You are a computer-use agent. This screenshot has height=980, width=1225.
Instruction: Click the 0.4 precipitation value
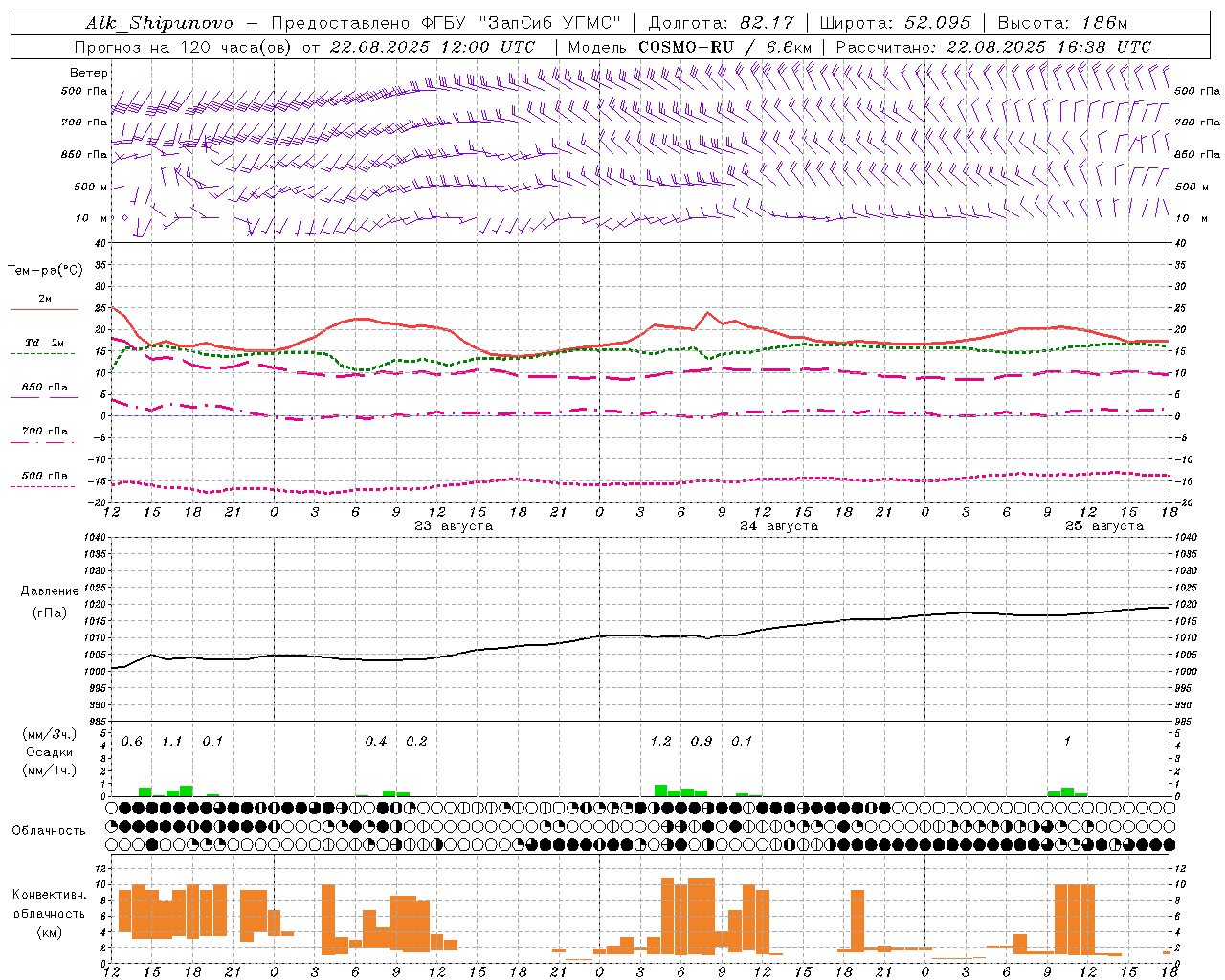pyautogui.click(x=376, y=742)
